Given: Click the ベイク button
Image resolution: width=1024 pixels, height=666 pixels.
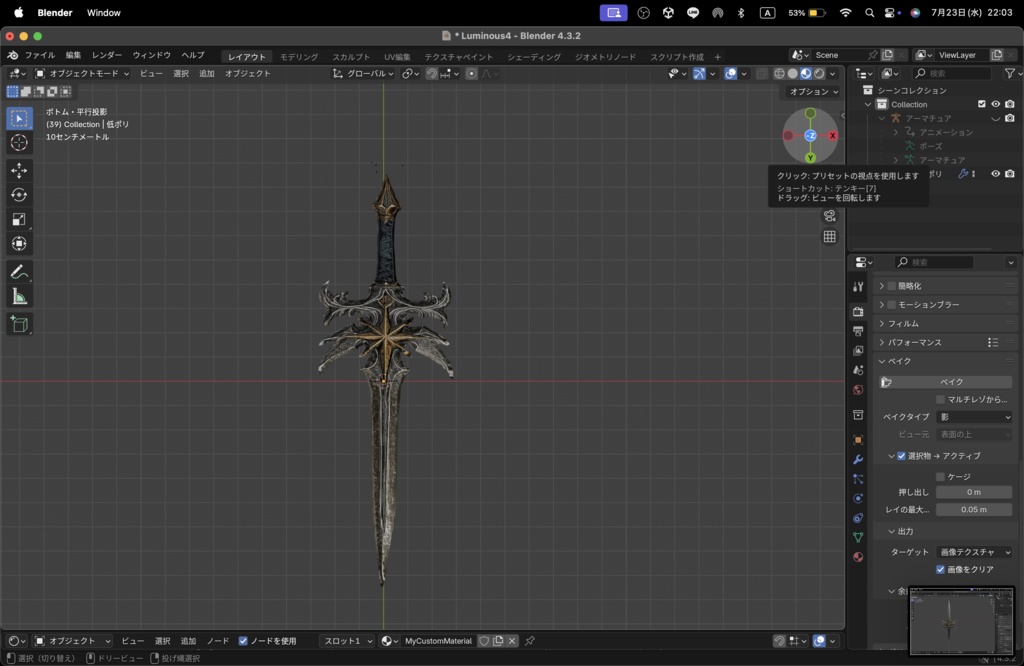Looking at the screenshot, I should pyautogui.click(x=951, y=382).
